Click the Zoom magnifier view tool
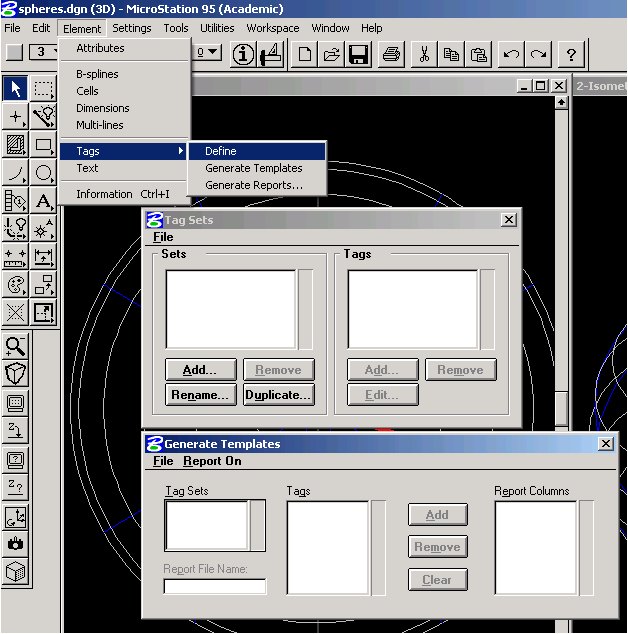Viewport: 628px width, 634px height. [x=15, y=347]
